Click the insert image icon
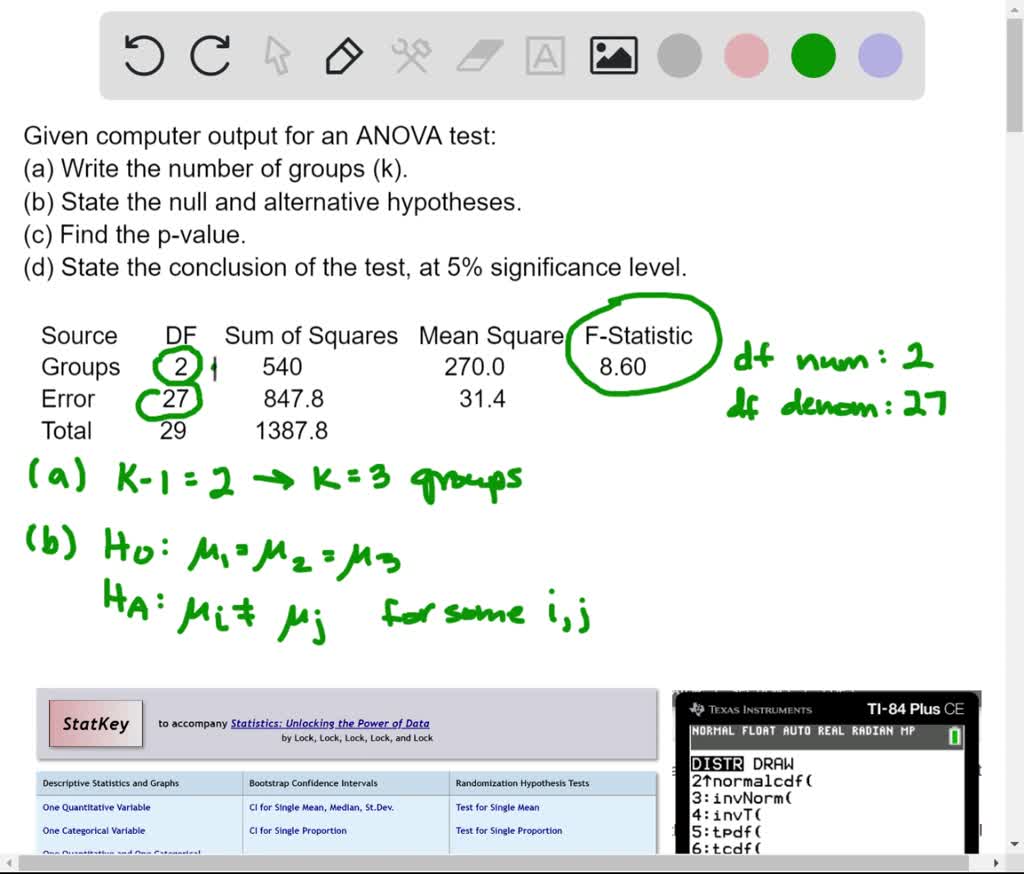The width and height of the screenshot is (1024, 874). point(613,56)
